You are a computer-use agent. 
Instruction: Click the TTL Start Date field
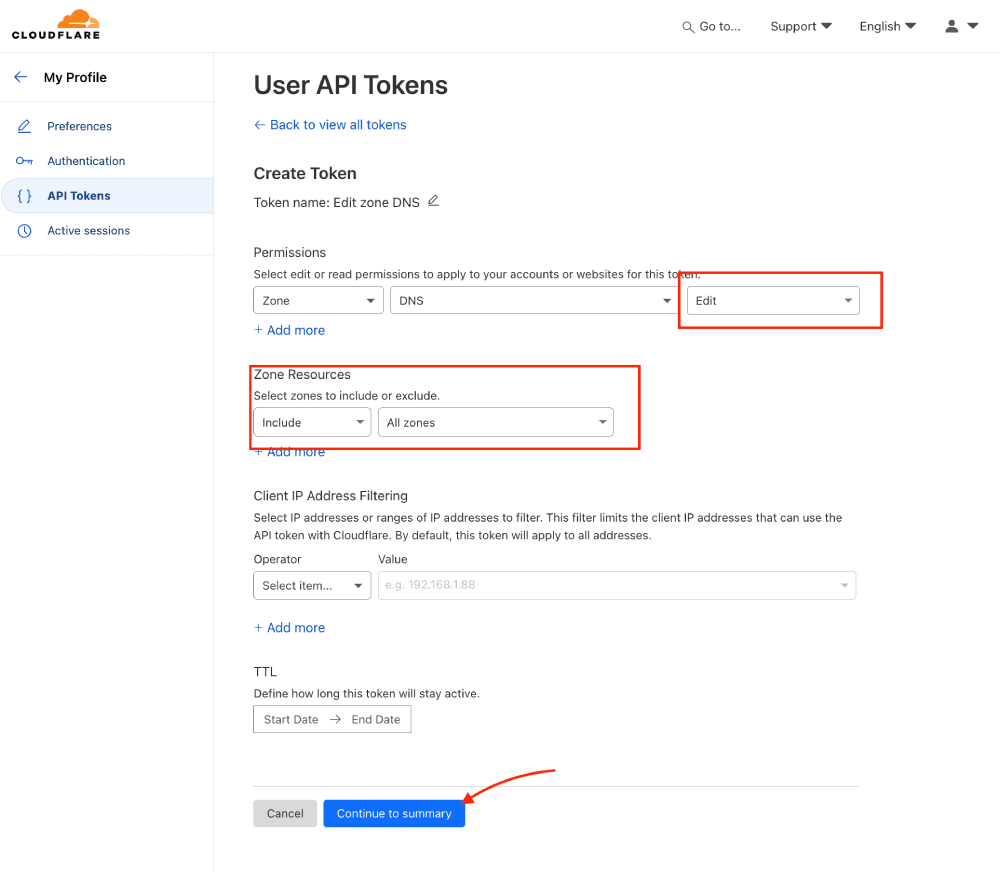pyautogui.click(x=291, y=720)
